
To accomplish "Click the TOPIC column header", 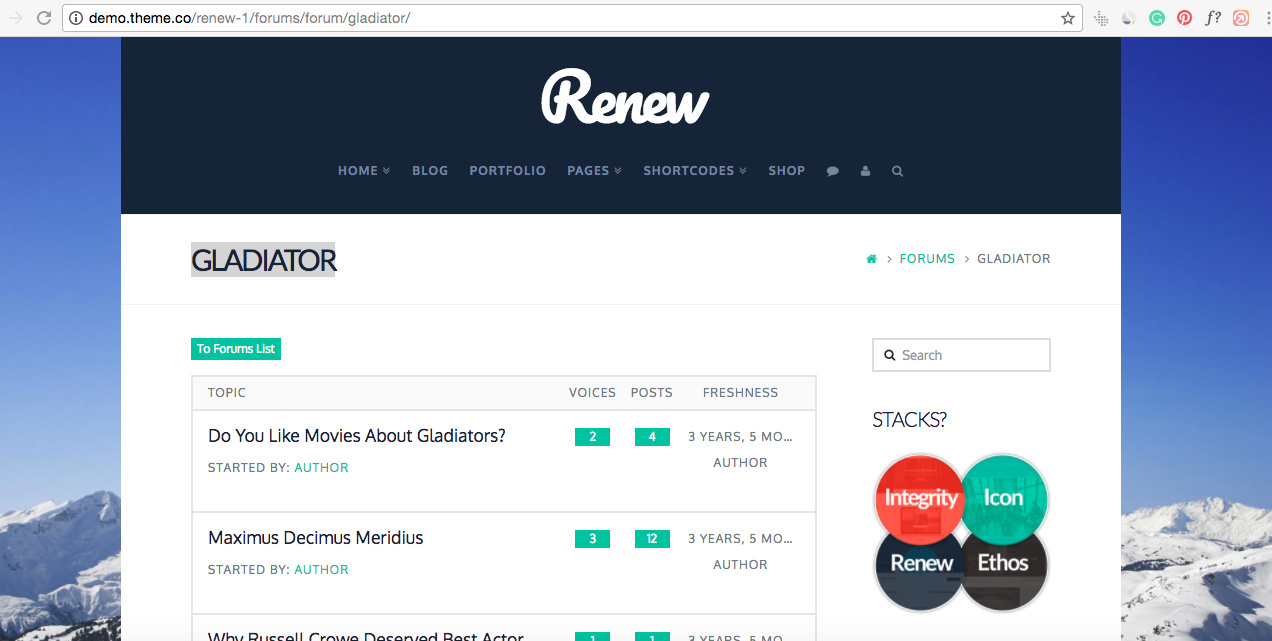I will pyautogui.click(x=227, y=393).
